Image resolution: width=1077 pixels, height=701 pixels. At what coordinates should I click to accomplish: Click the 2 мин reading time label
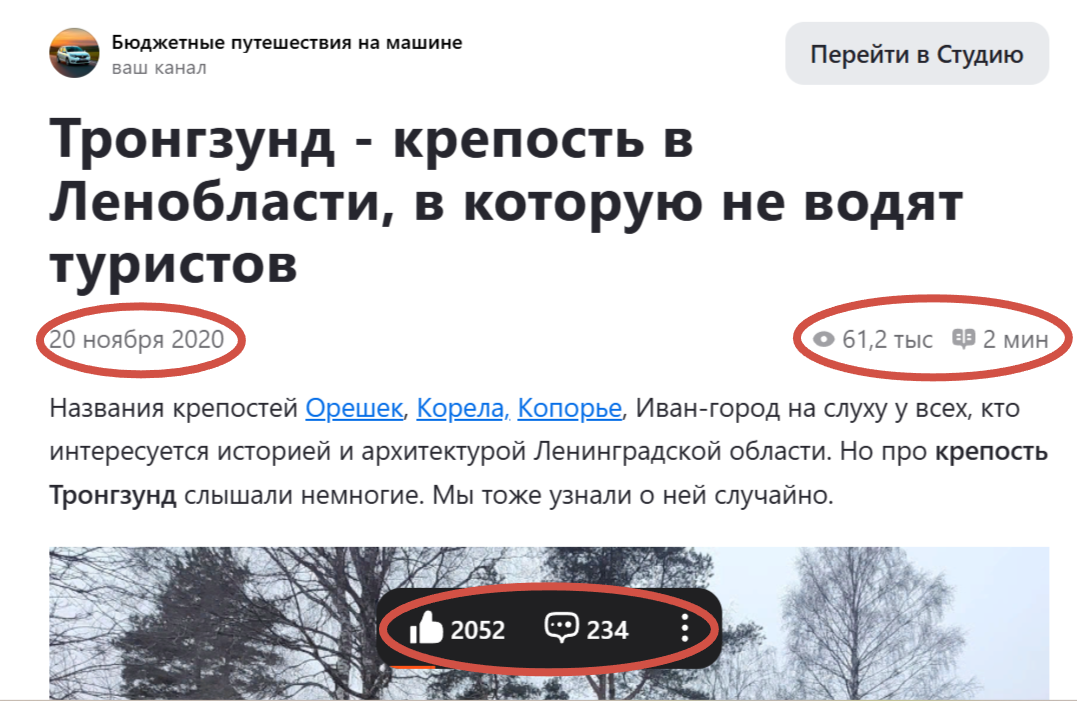1015,339
